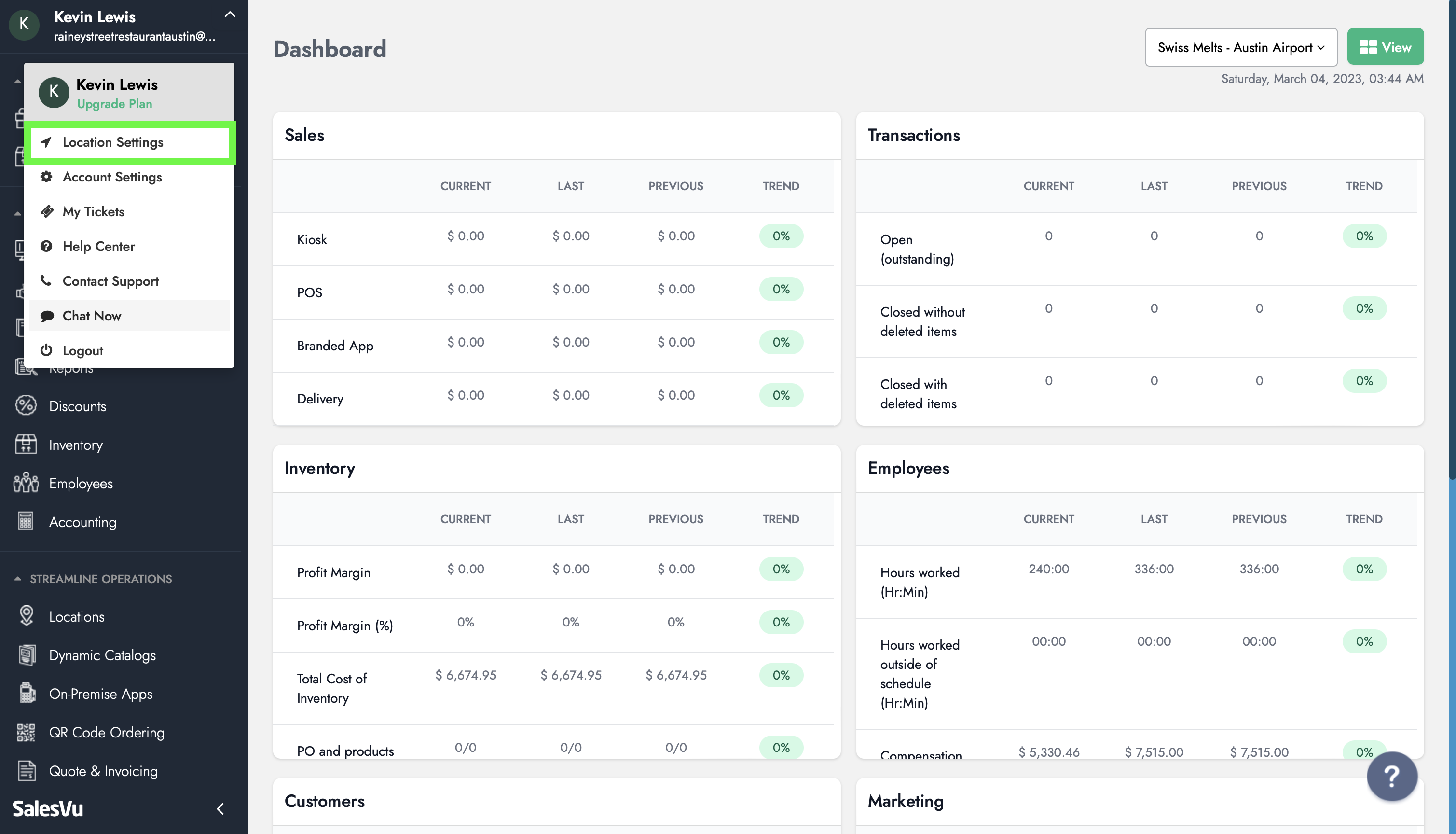Click the Hours worked current value 240:00

1048,569
